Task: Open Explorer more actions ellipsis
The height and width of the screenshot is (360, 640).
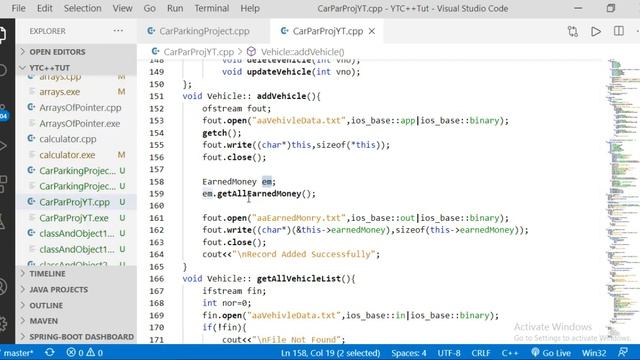Action: pyautogui.click(x=118, y=31)
